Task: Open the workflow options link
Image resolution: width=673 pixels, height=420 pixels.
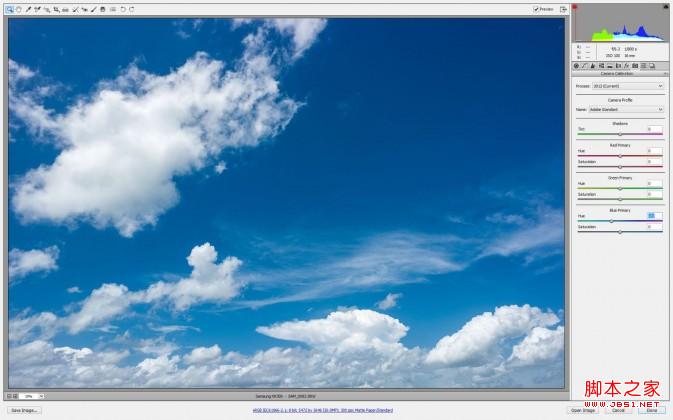Action: tap(323, 411)
